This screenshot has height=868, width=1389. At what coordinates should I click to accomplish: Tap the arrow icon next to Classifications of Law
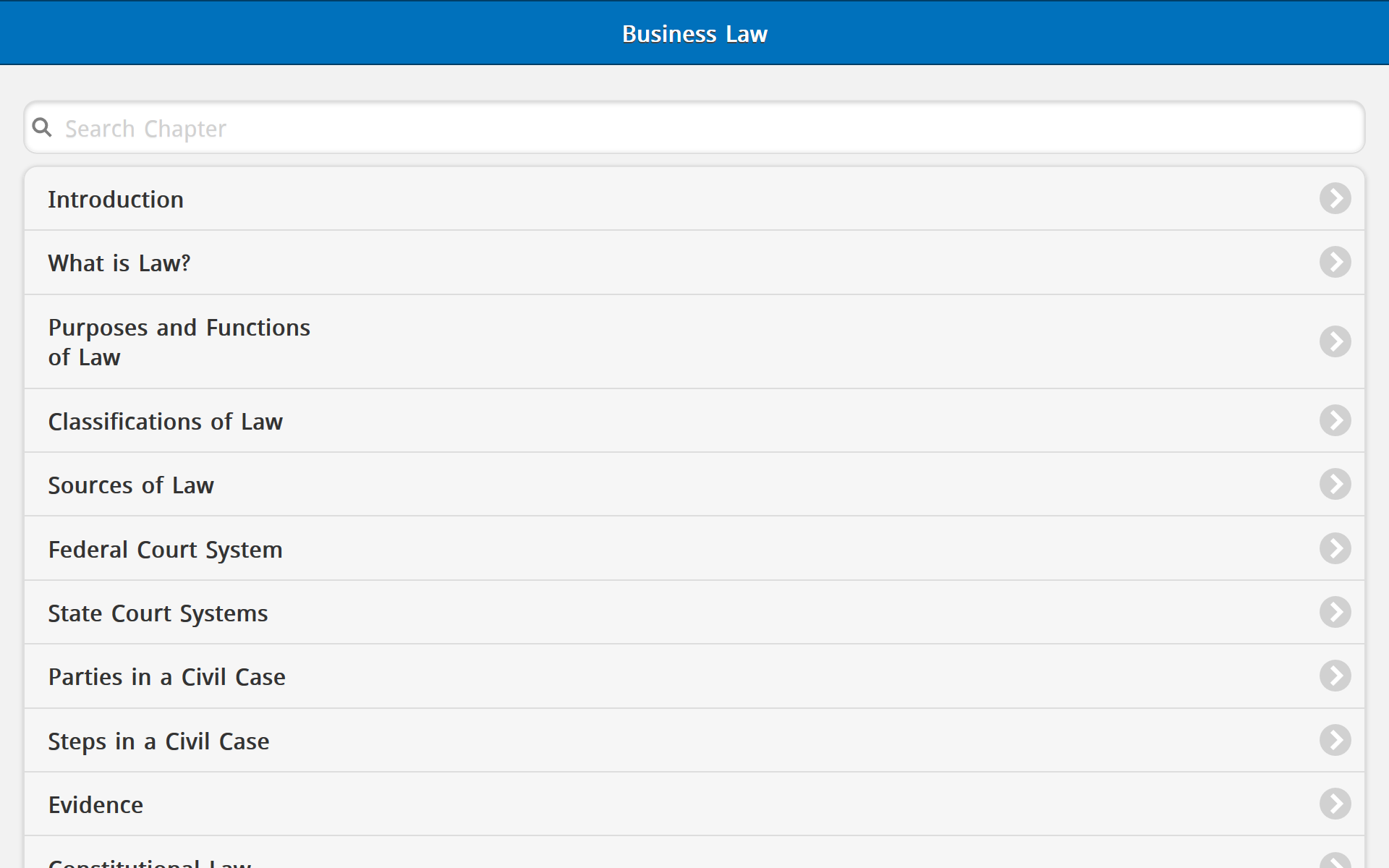1335,420
